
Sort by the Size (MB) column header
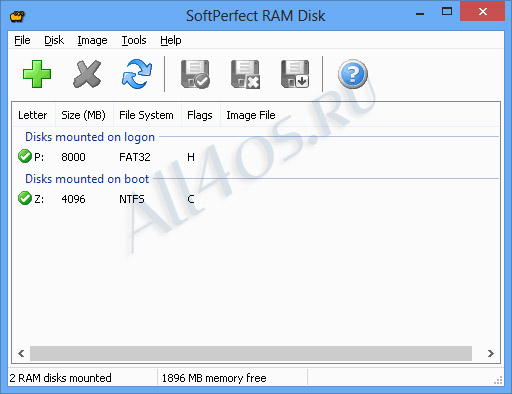pos(83,115)
